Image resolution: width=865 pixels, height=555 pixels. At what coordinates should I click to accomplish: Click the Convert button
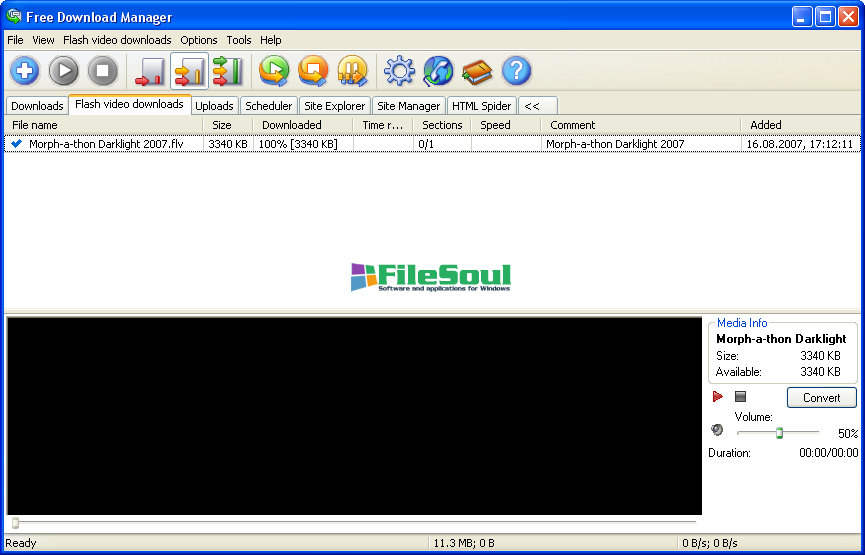(x=821, y=398)
